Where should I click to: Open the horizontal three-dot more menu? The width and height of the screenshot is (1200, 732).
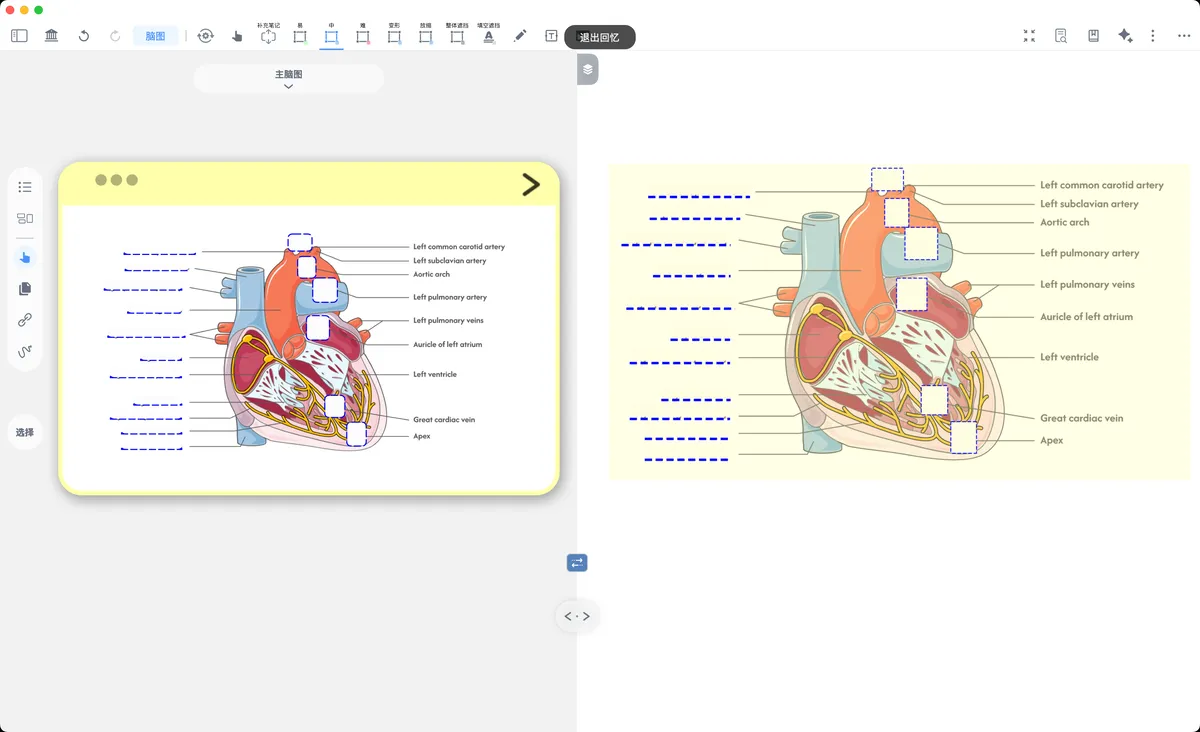(x=1183, y=36)
